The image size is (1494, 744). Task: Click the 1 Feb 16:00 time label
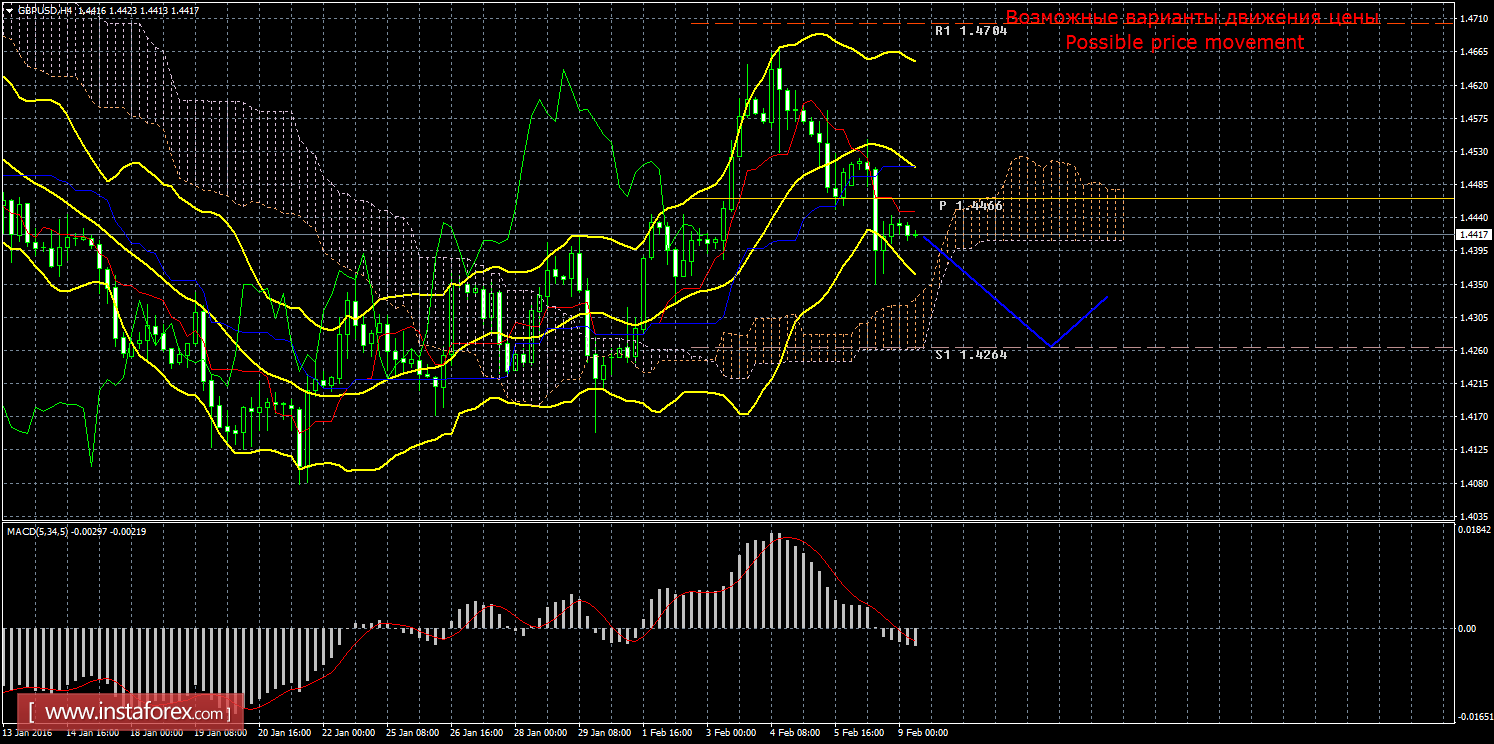[x=665, y=733]
